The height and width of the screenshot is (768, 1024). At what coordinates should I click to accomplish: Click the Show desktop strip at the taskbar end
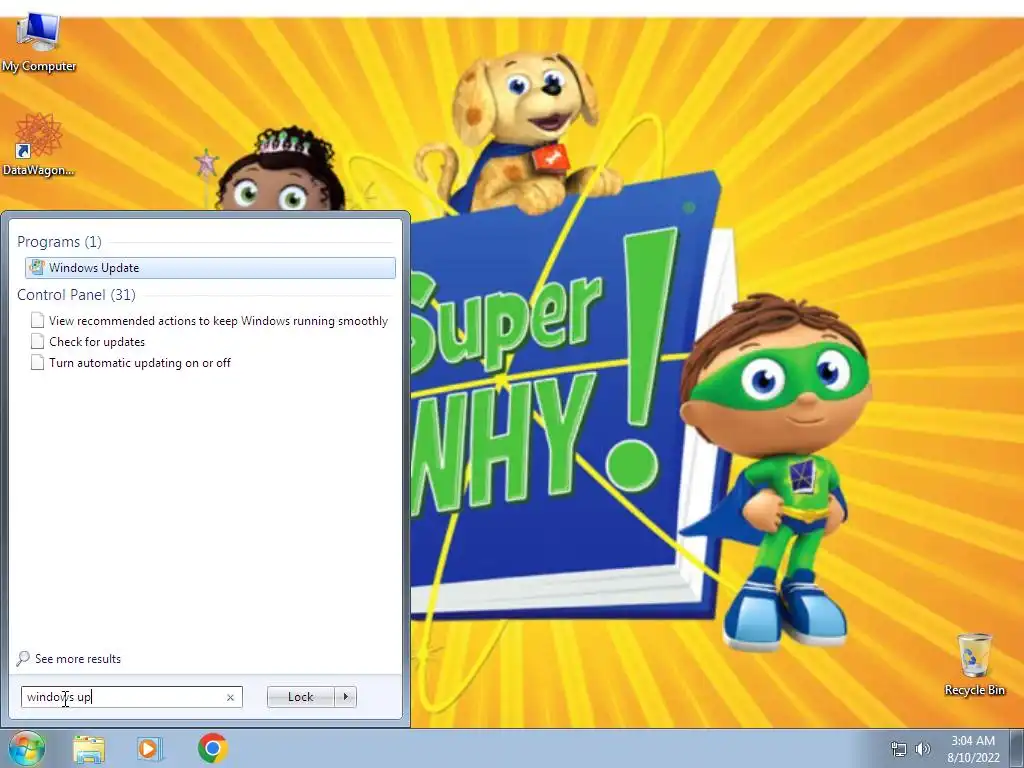[1019, 748]
